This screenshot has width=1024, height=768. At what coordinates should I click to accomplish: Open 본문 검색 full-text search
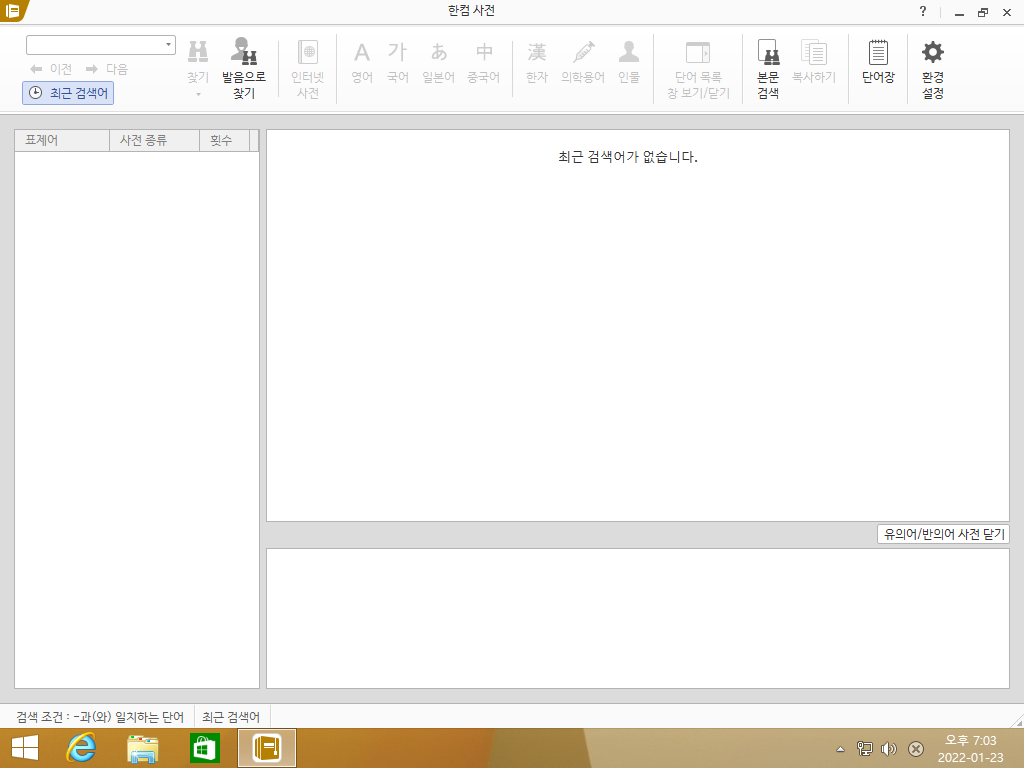(x=768, y=69)
